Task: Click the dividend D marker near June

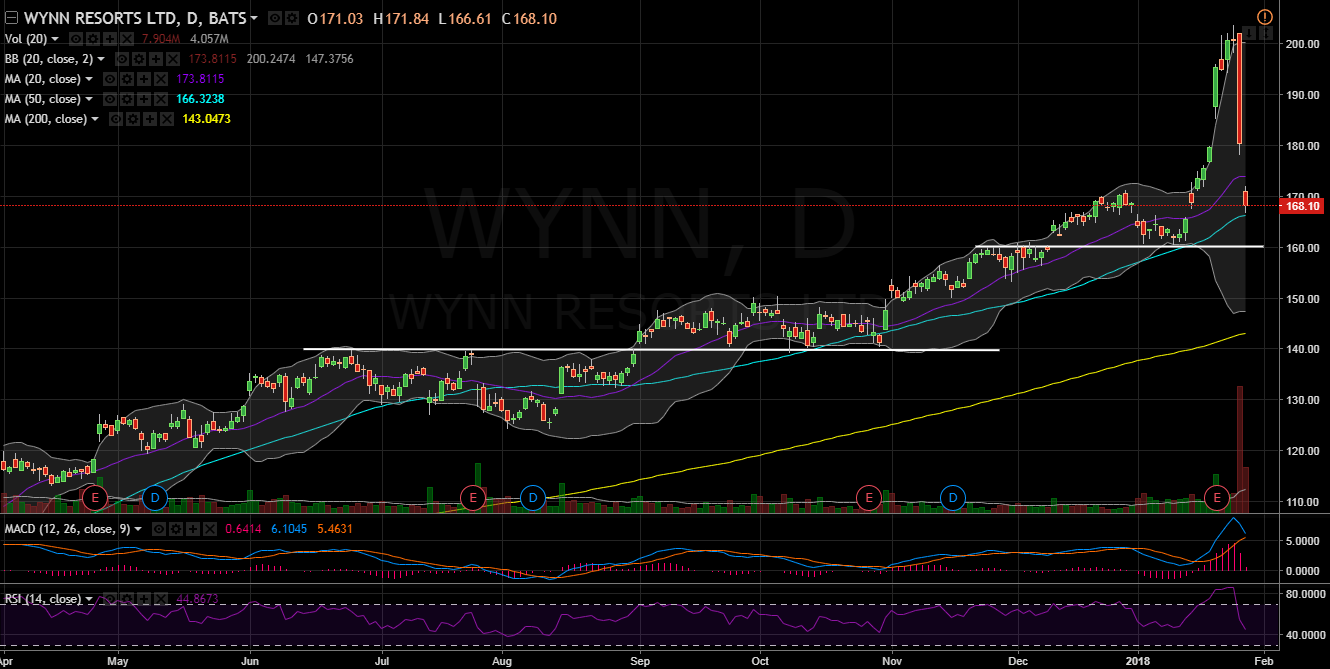Action: [154, 497]
